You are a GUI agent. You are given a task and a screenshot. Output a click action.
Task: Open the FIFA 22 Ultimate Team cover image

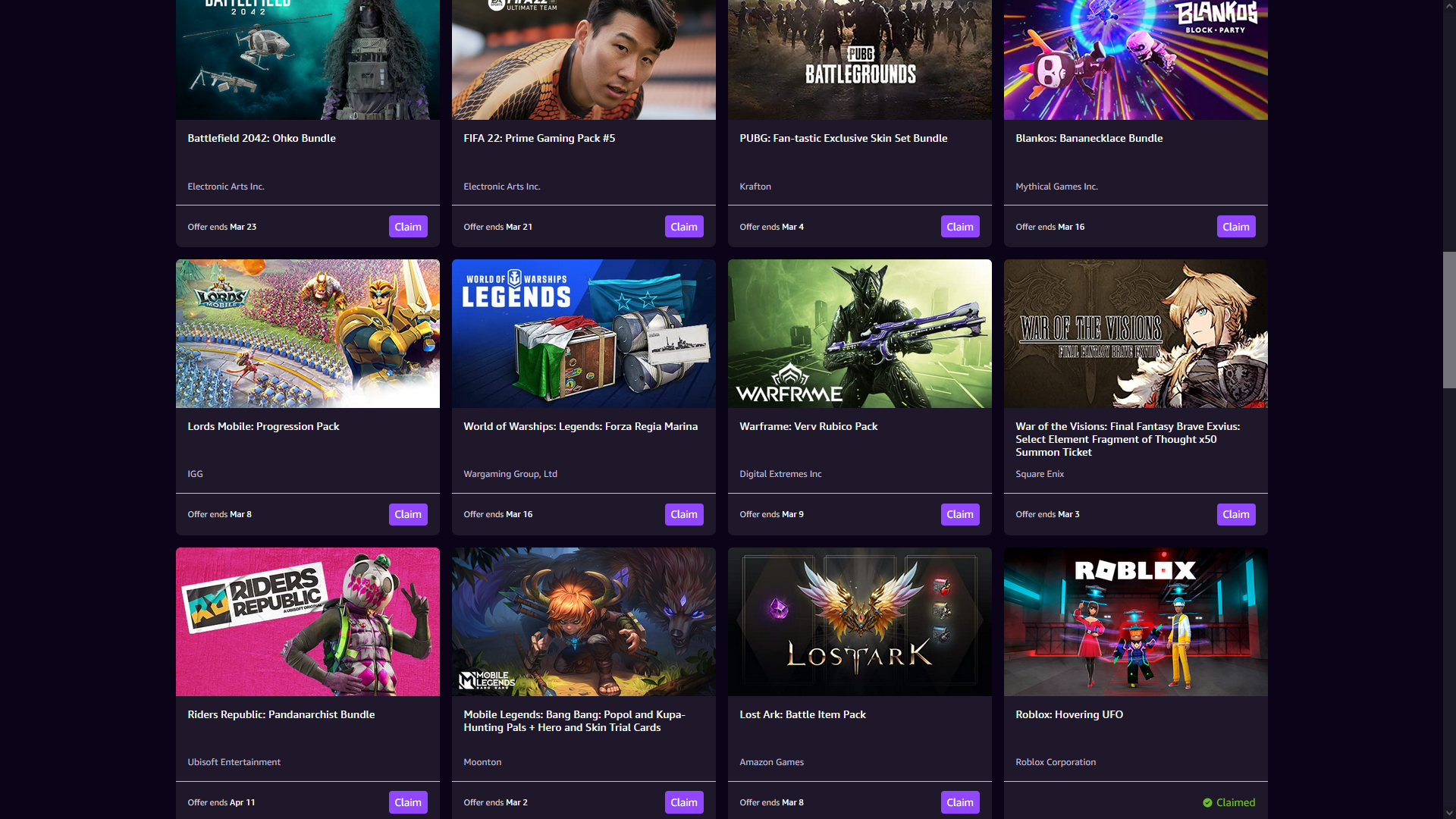[584, 60]
